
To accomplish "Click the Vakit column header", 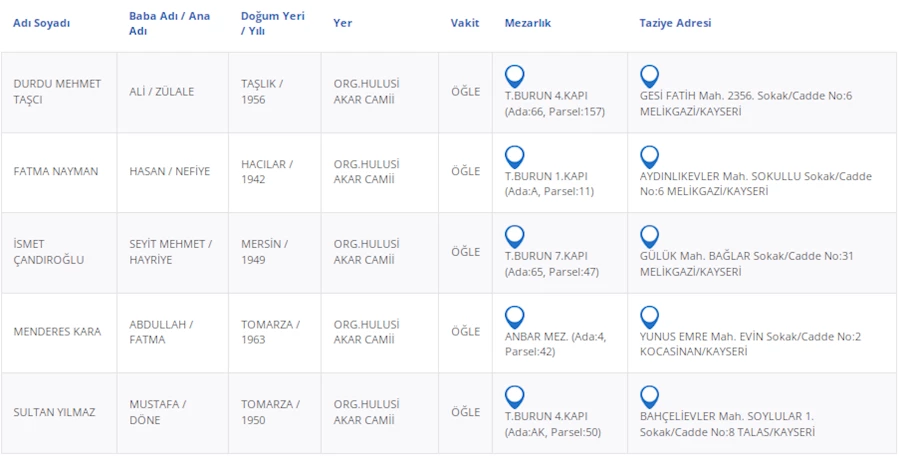I will [464, 23].
